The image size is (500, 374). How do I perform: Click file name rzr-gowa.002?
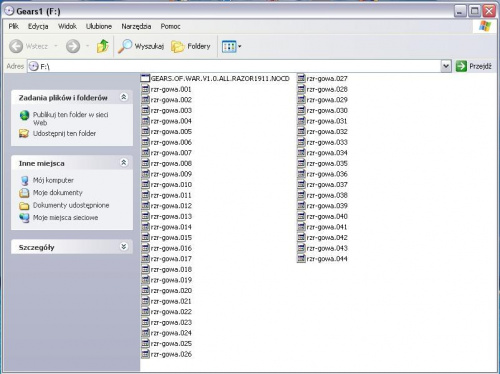pos(171,100)
